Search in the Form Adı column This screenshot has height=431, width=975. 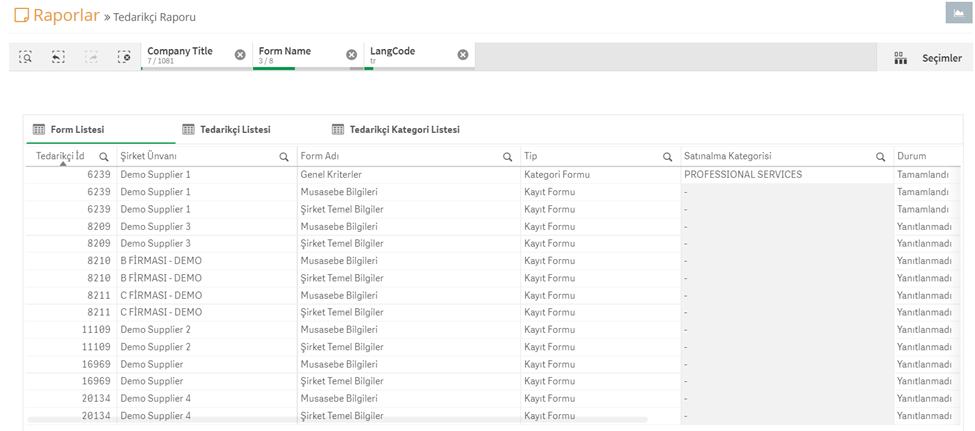(x=508, y=157)
